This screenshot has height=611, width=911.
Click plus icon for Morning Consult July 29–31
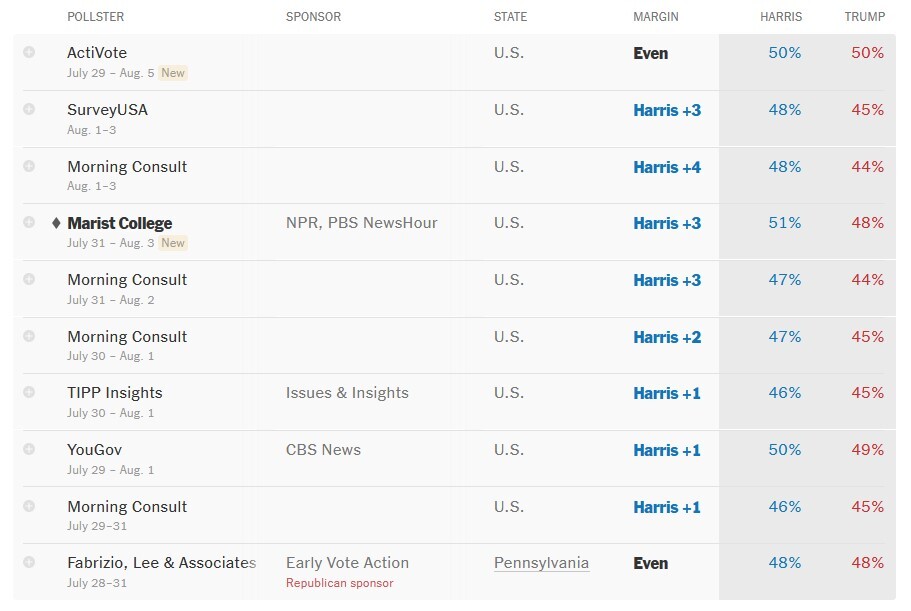29,506
